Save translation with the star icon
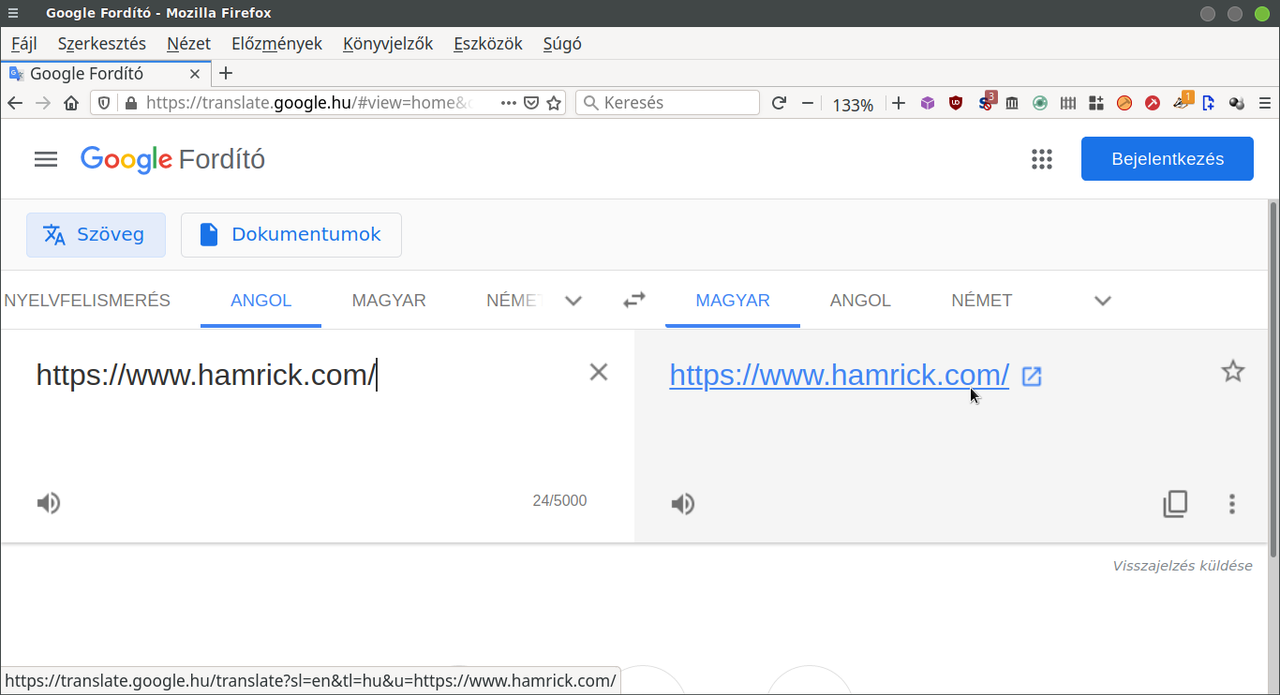The height and width of the screenshot is (695, 1280). (x=1233, y=372)
